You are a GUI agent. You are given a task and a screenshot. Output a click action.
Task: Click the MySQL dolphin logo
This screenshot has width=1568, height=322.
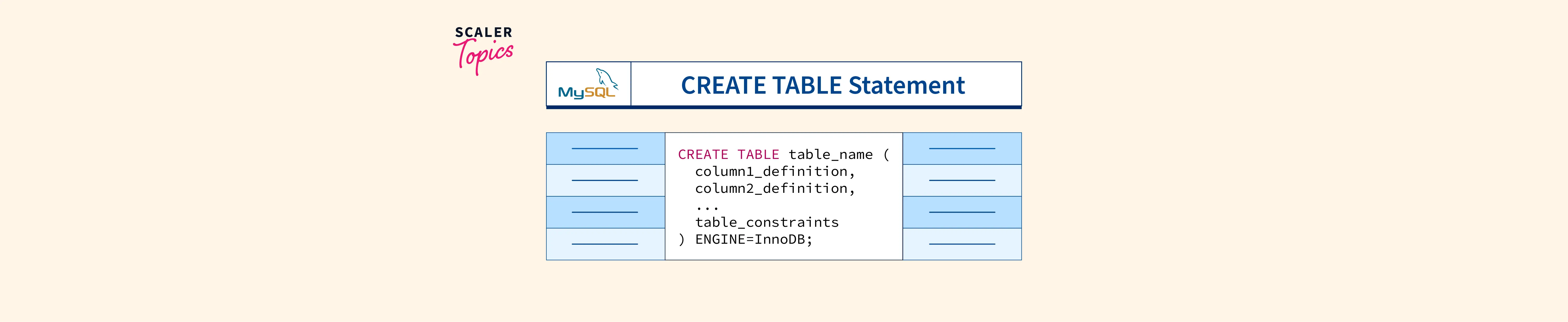tap(606, 78)
